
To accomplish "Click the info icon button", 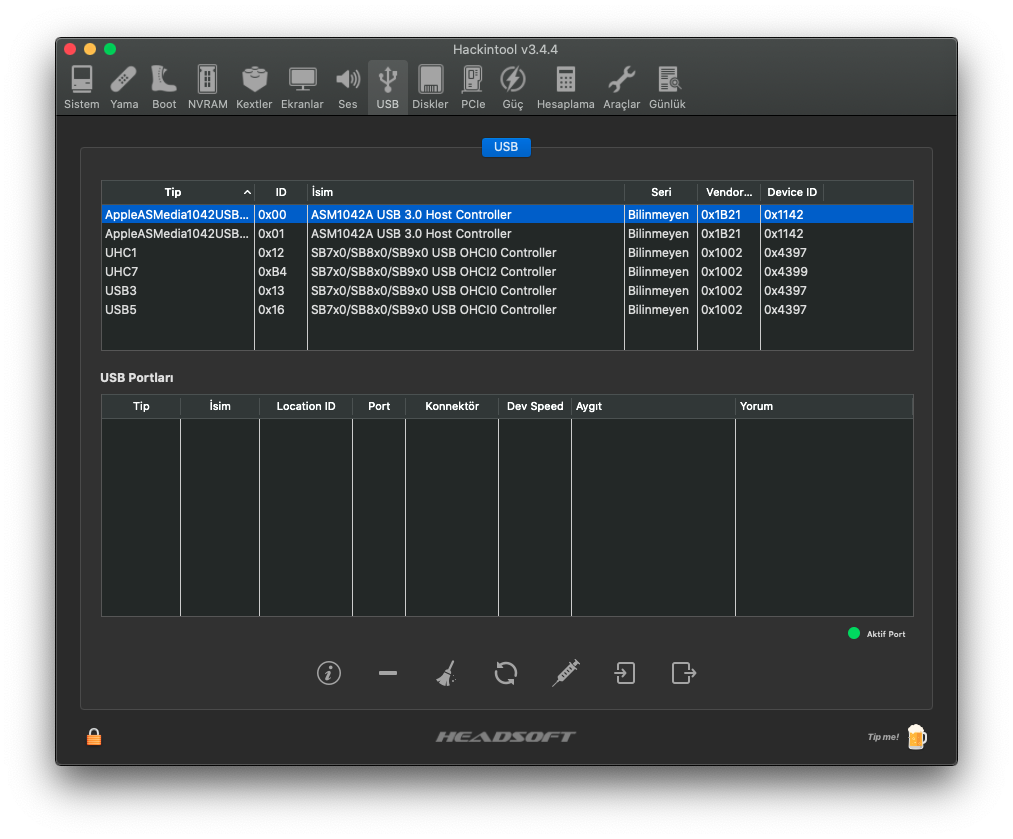I will 329,673.
